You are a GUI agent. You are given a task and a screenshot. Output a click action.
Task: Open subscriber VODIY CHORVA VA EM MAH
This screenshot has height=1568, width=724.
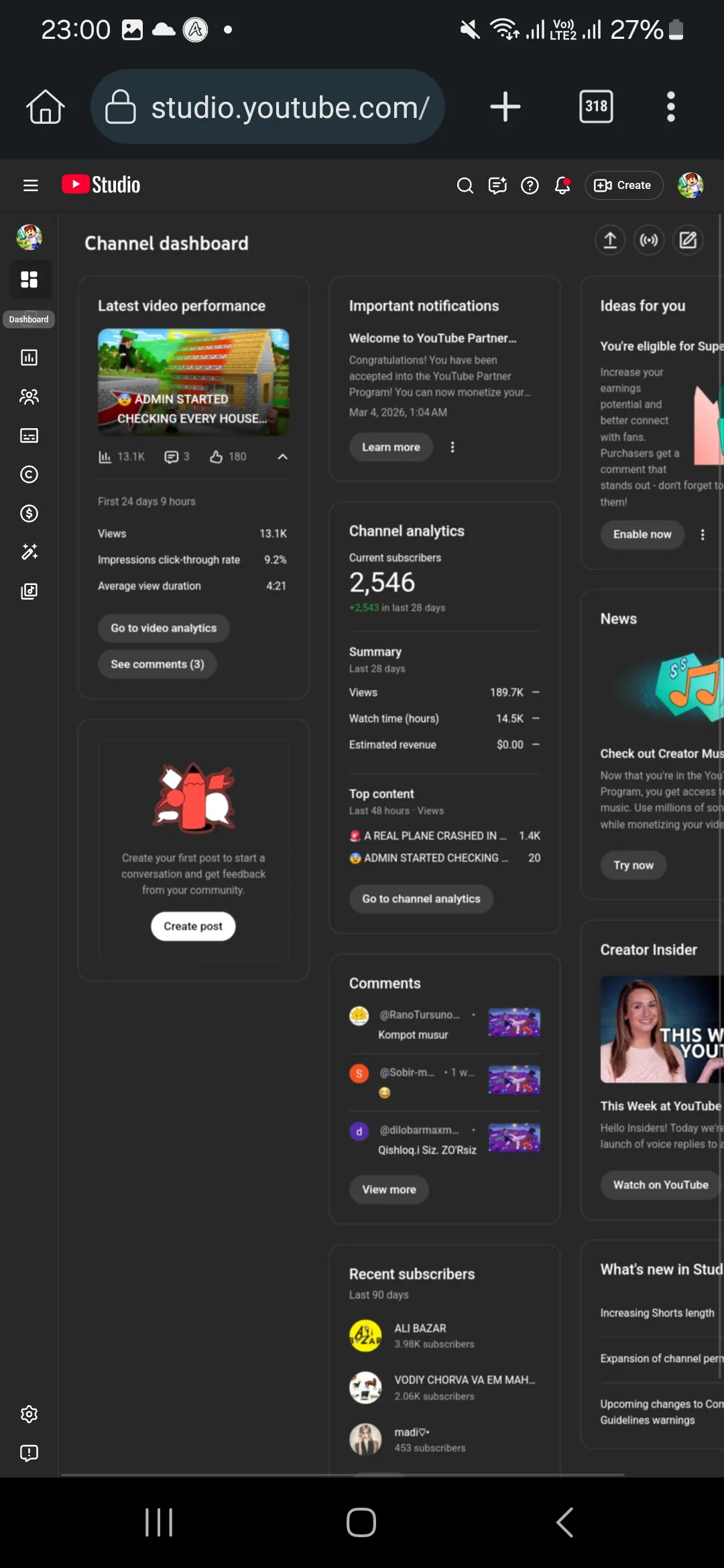tap(444, 1387)
